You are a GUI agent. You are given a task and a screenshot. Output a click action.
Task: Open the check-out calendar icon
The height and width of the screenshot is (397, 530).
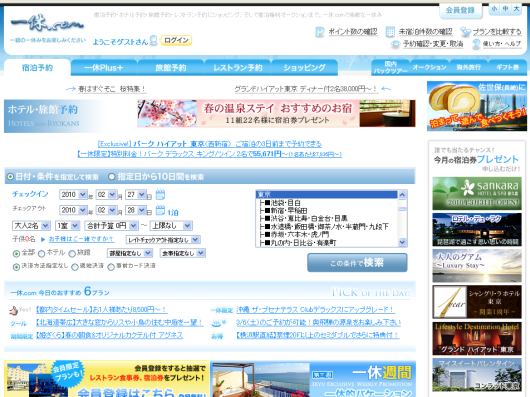coord(160,210)
